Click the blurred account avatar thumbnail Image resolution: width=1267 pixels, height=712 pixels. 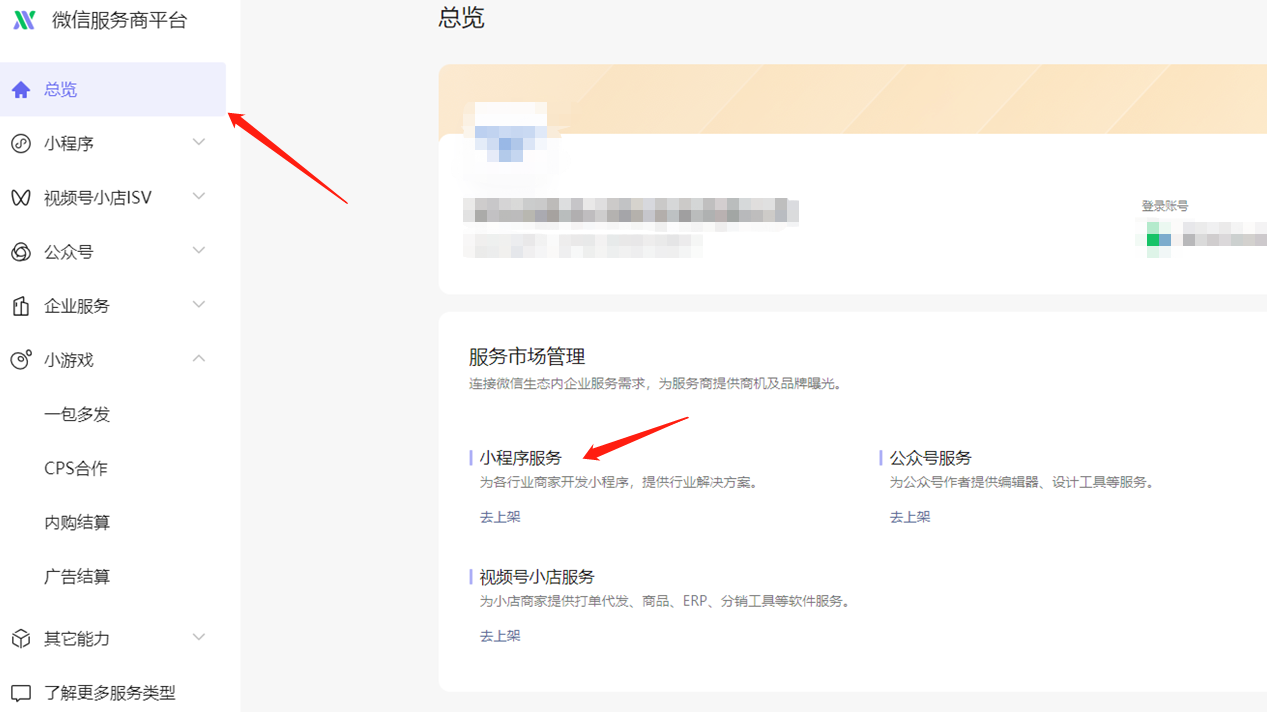click(x=511, y=131)
